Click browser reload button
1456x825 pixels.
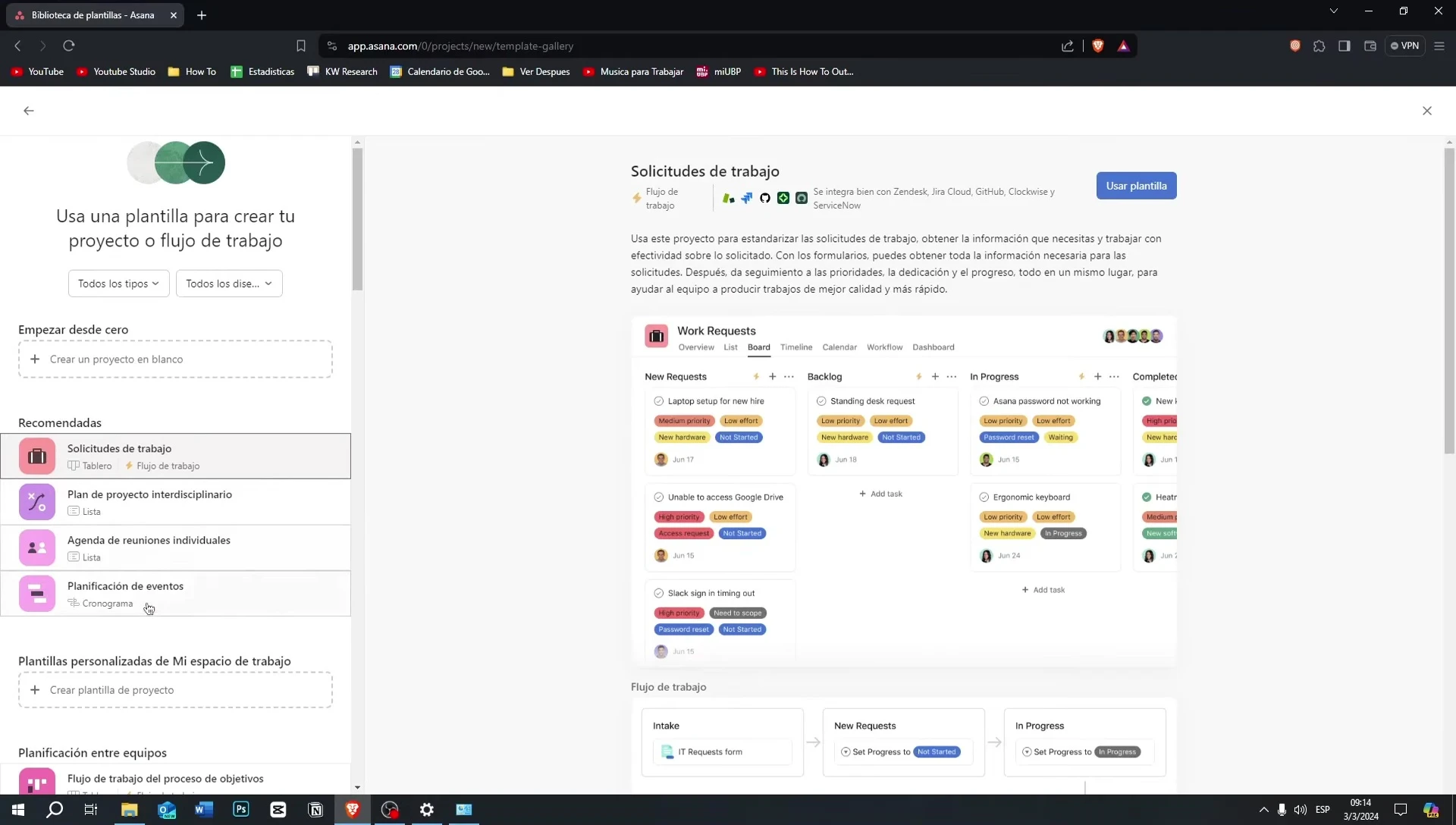tap(69, 46)
